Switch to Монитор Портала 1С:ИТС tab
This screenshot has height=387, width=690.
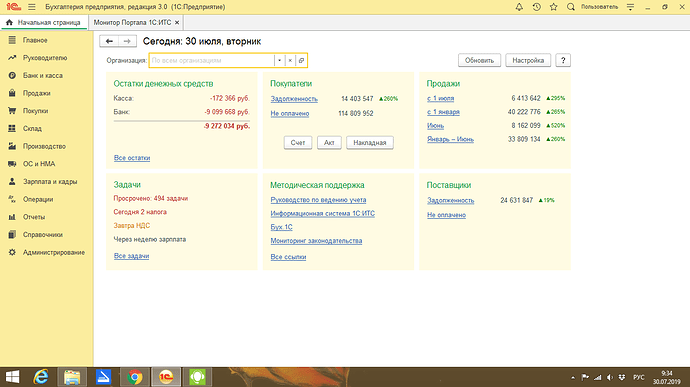[x=132, y=22]
